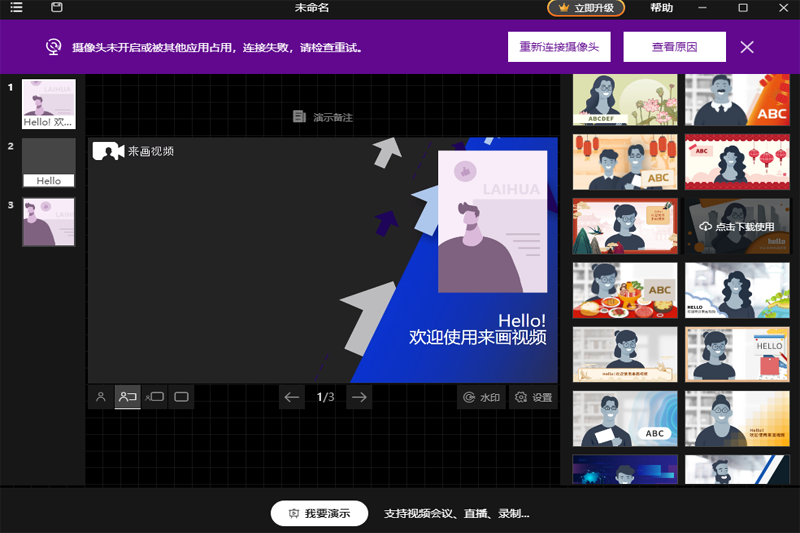This screenshot has height=533, width=800.
Task: Dismiss the purple camera warning banner
Action: 747,47
